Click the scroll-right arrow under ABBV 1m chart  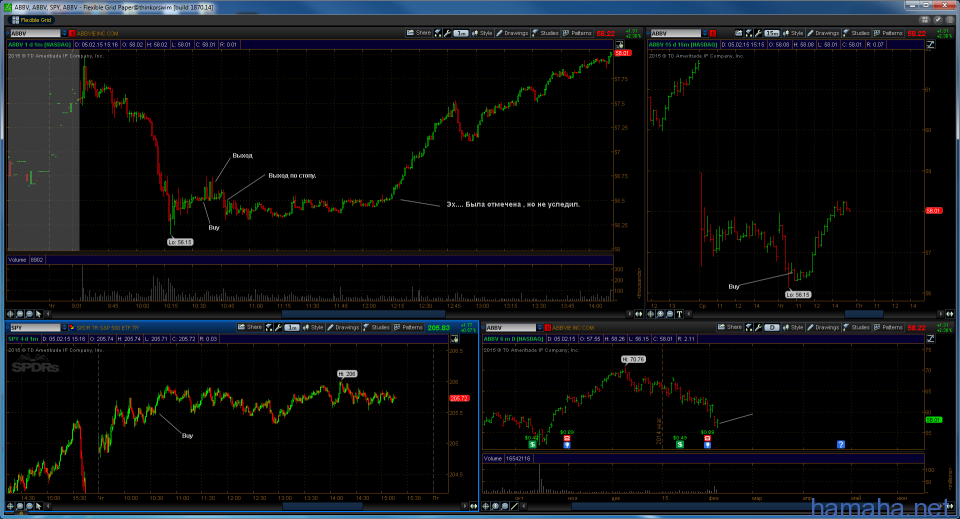pos(629,314)
